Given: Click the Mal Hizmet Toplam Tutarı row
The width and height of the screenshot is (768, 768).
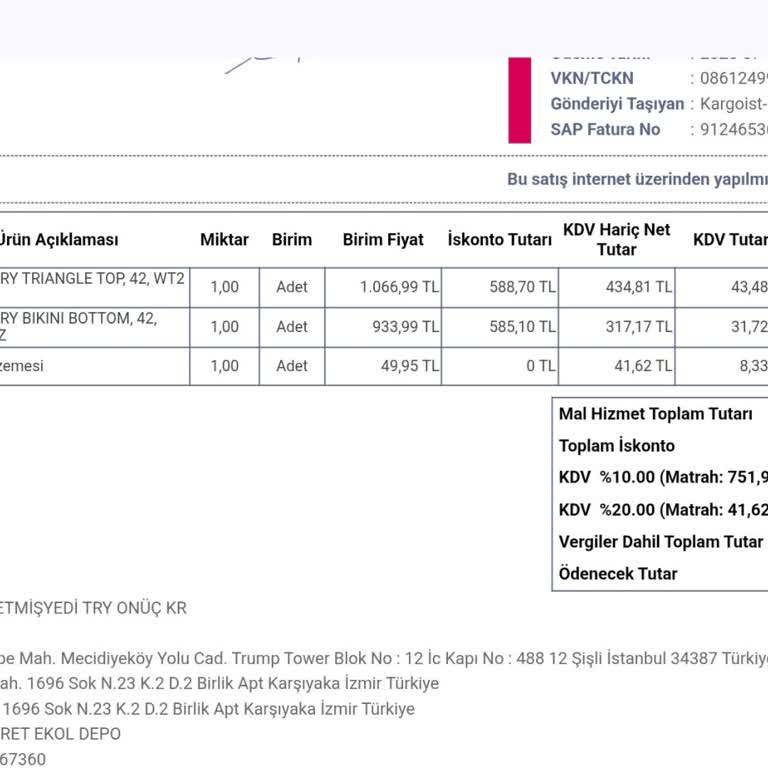Looking at the screenshot, I should tap(655, 414).
